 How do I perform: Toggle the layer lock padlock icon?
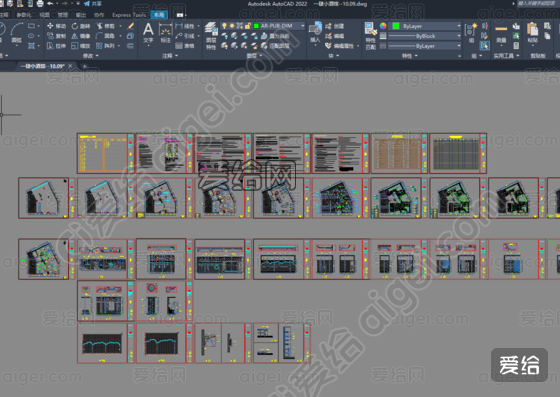pos(248,26)
